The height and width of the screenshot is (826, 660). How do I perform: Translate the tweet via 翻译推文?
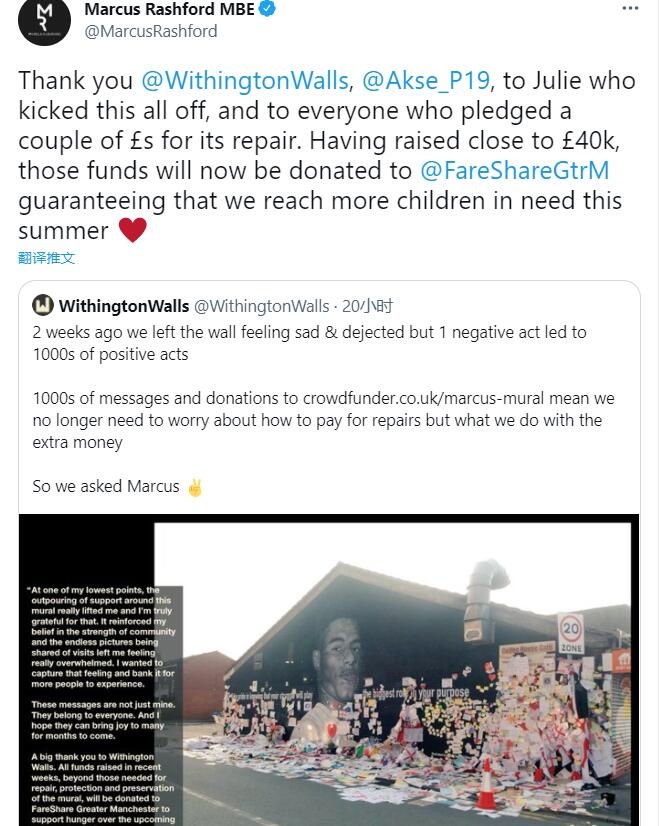click(47, 258)
